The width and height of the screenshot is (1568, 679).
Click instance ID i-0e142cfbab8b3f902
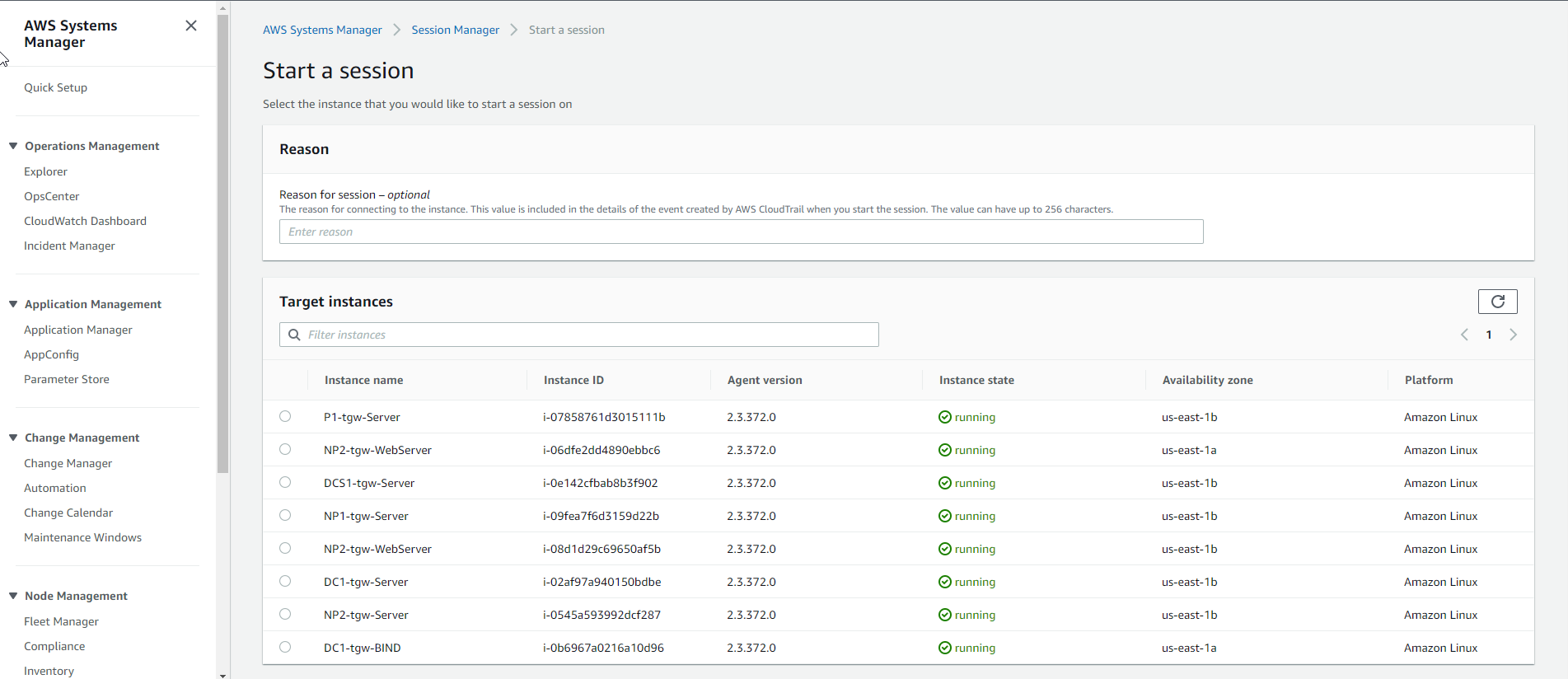click(x=600, y=483)
